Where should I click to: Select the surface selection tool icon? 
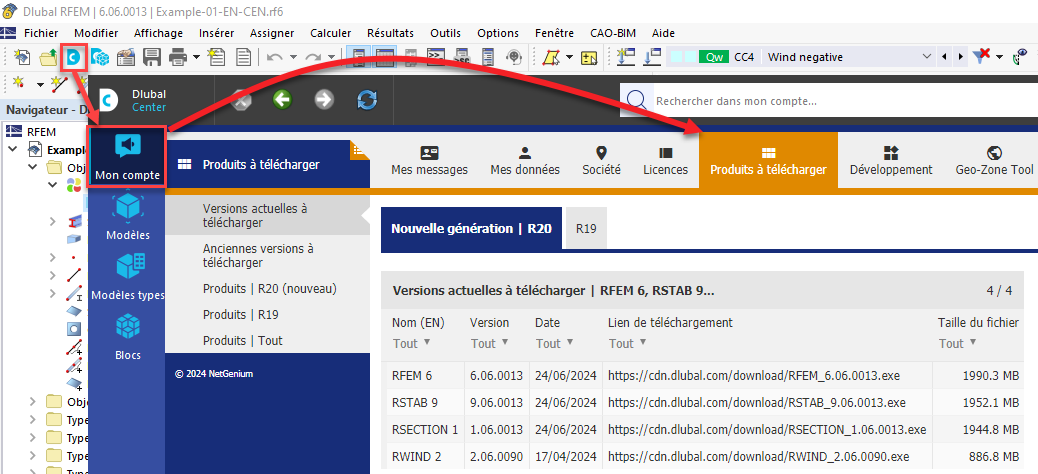point(551,58)
